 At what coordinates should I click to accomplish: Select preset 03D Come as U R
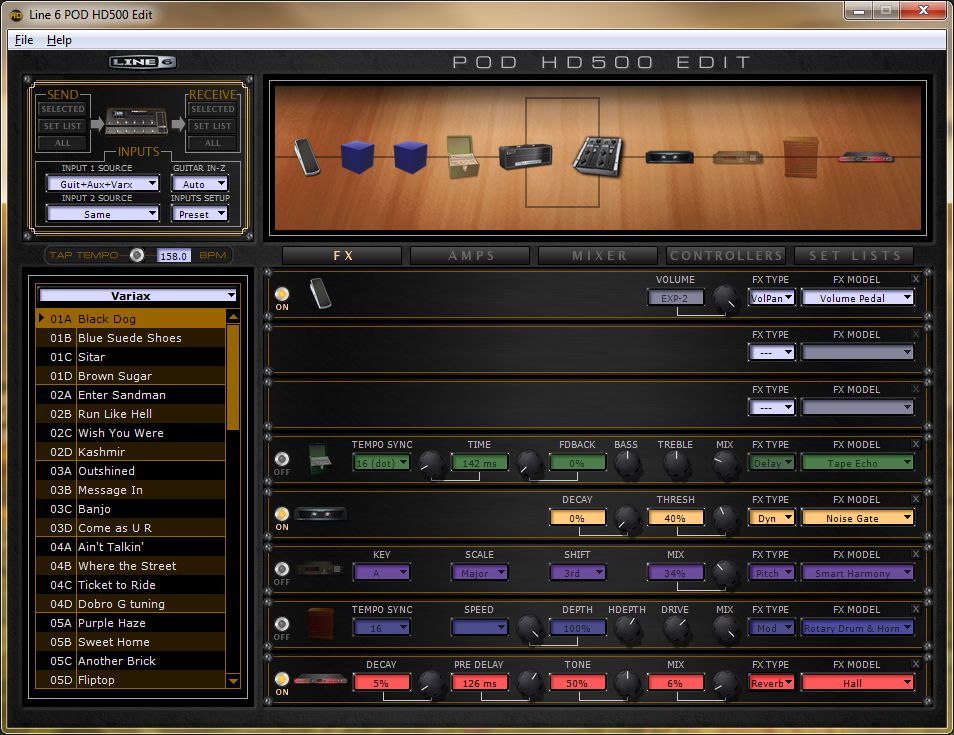[130, 528]
